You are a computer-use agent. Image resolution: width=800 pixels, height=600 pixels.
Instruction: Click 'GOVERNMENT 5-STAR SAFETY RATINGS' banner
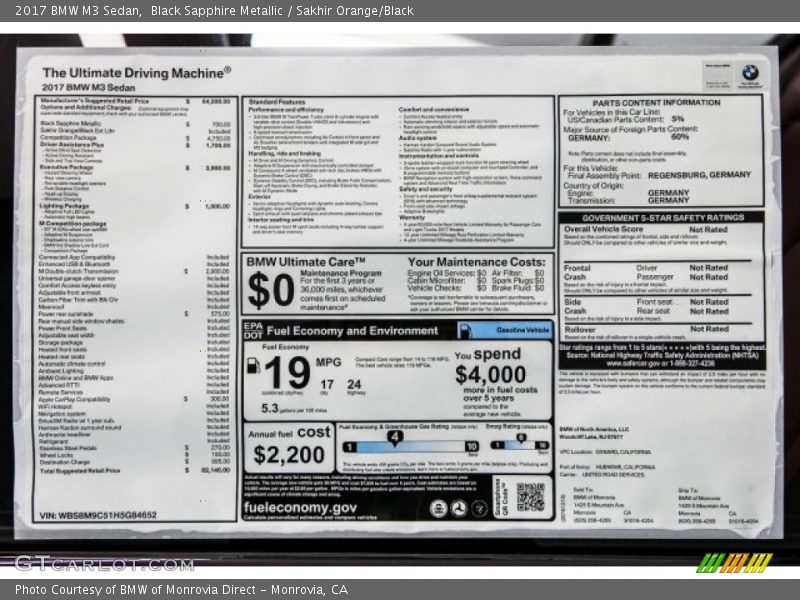click(x=663, y=218)
